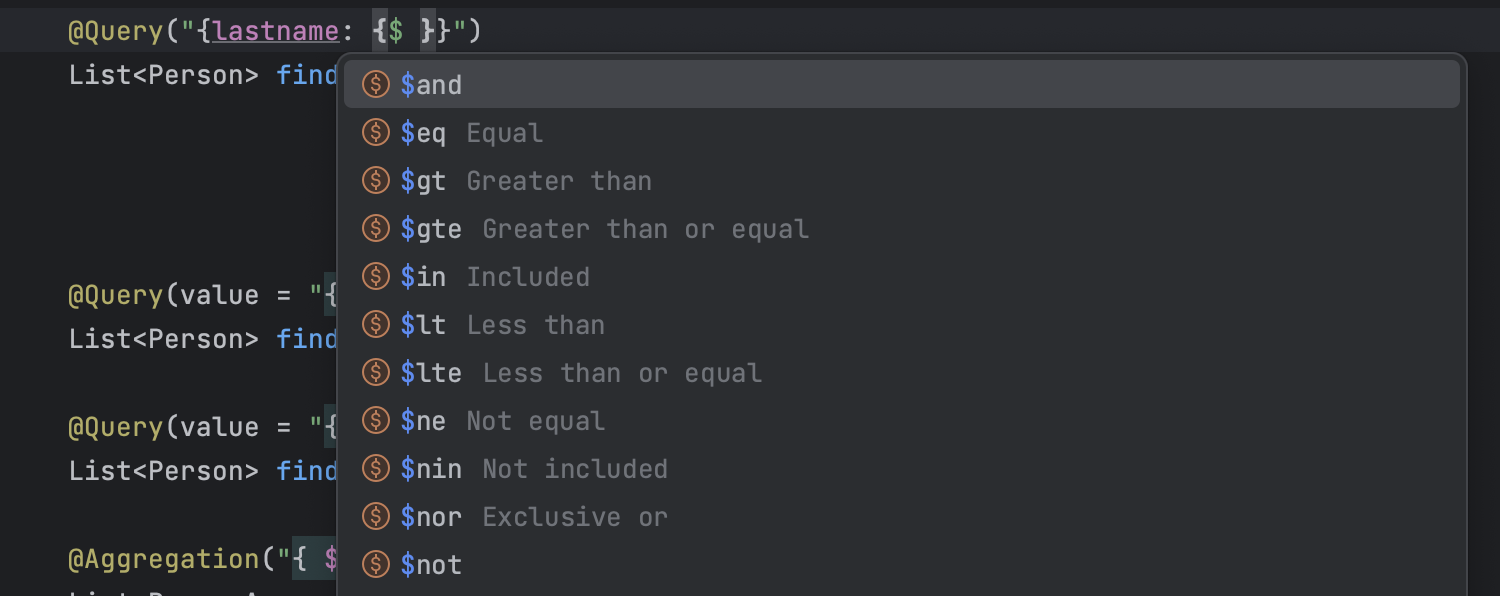Viewport: 1500px width, 596px height.
Task: Pick the 'Not included' $nin entry
Action: pos(901,469)
